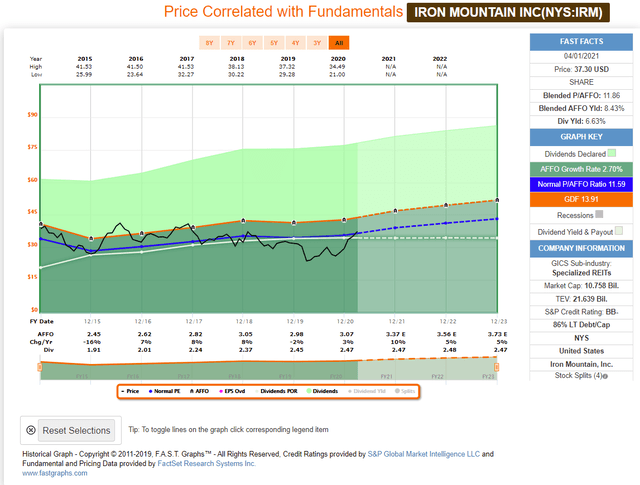
Task: Click the 'Iron Mountain, Inc.' company name row
Action: 581,364
